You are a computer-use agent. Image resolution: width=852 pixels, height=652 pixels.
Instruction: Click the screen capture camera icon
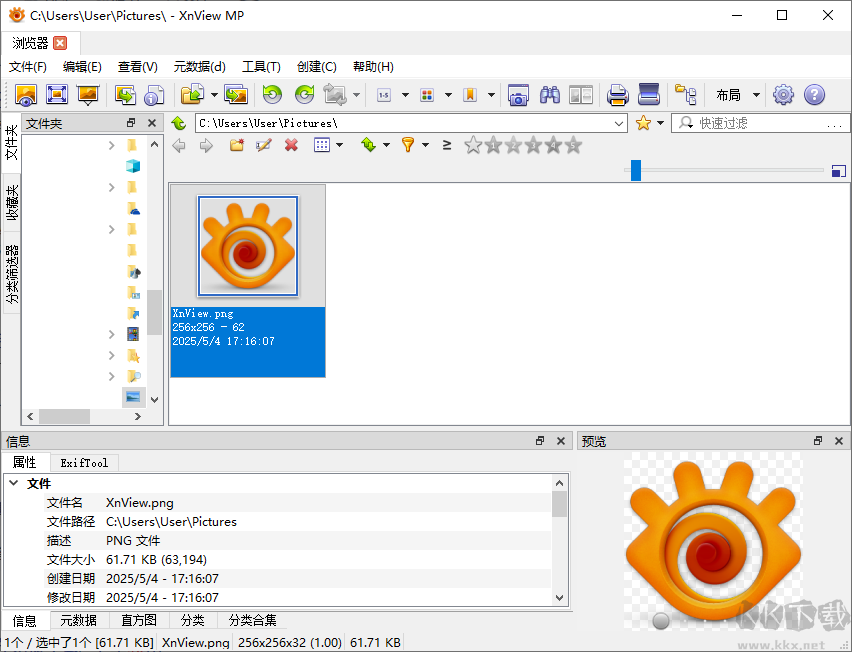(518, 95)
